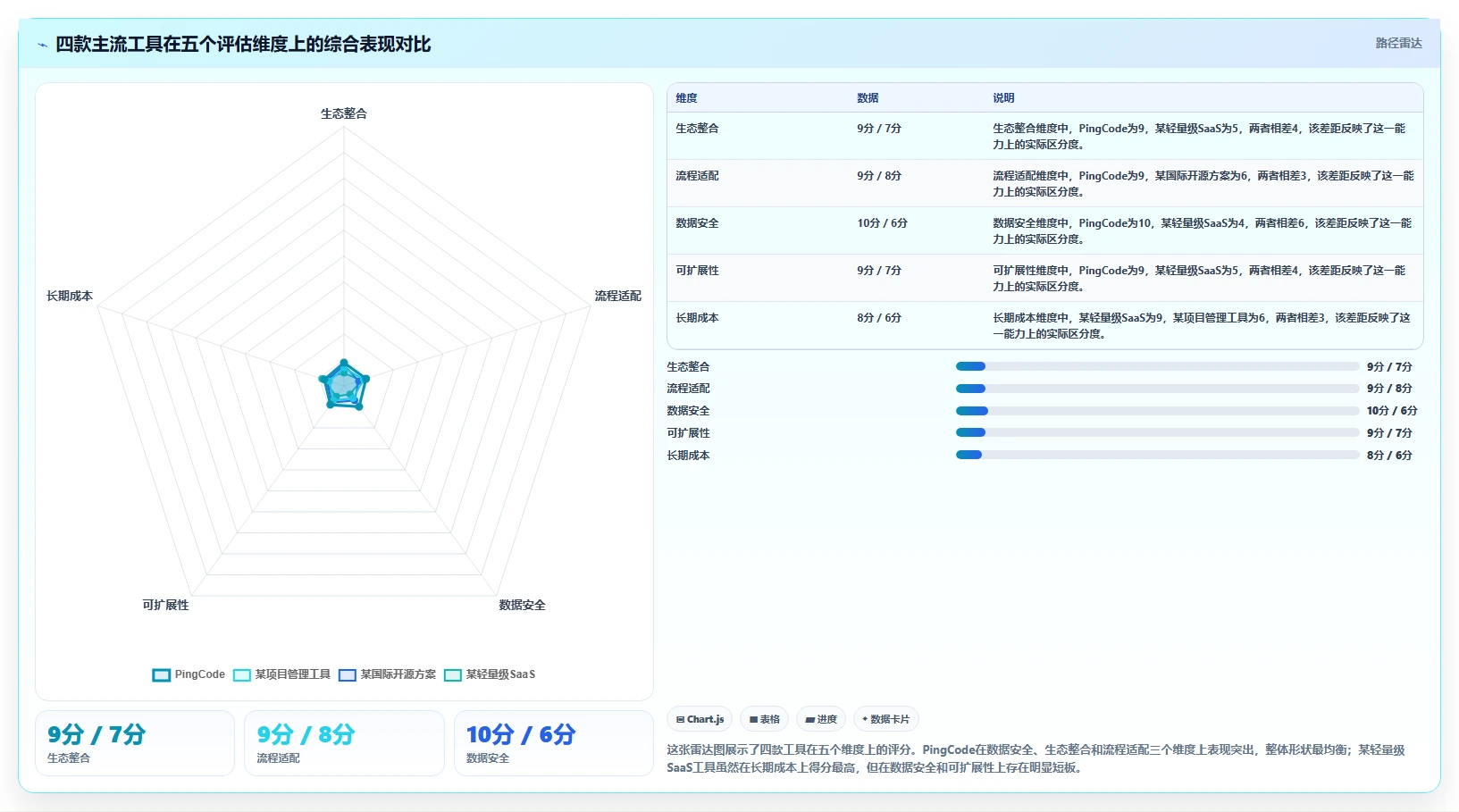The height and width of the screenshot is (812, 1459).
Task: Click the 数据卡片 tag chip
Action: 885,719
